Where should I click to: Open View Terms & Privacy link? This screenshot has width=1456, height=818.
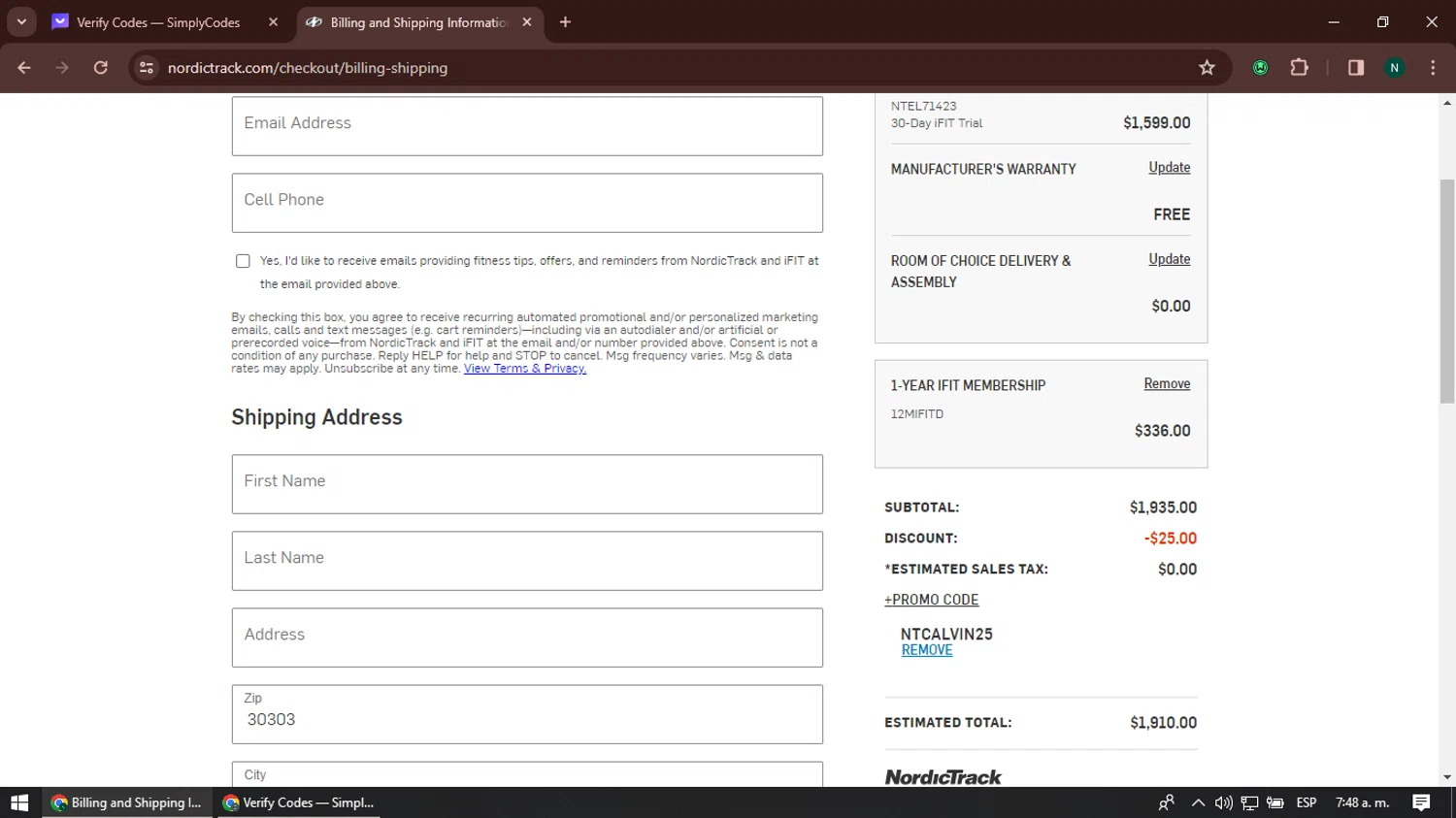point(525,369)
